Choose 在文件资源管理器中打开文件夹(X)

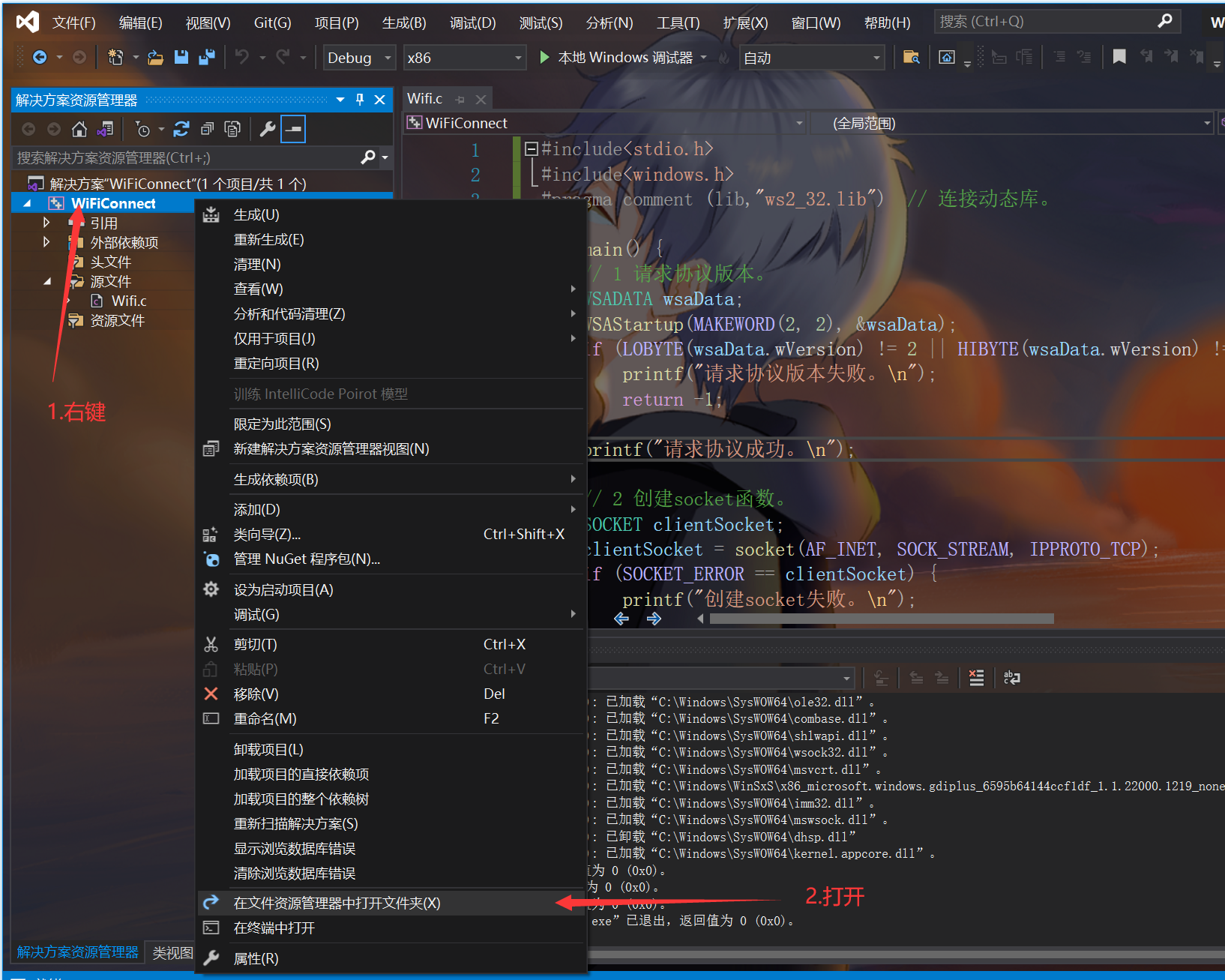pos(391,903)
